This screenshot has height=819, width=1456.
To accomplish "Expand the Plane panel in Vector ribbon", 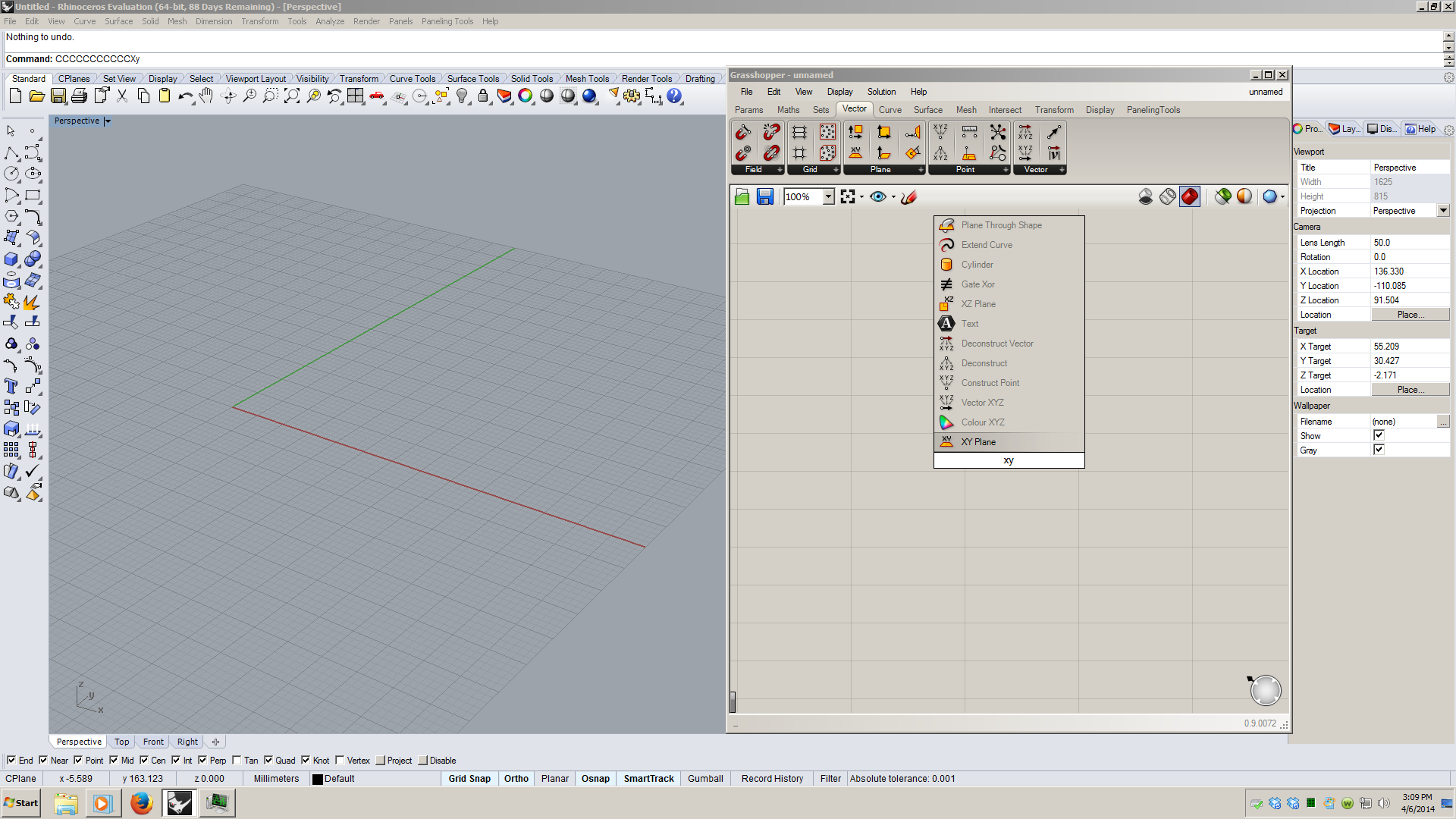I will (921, 170).
